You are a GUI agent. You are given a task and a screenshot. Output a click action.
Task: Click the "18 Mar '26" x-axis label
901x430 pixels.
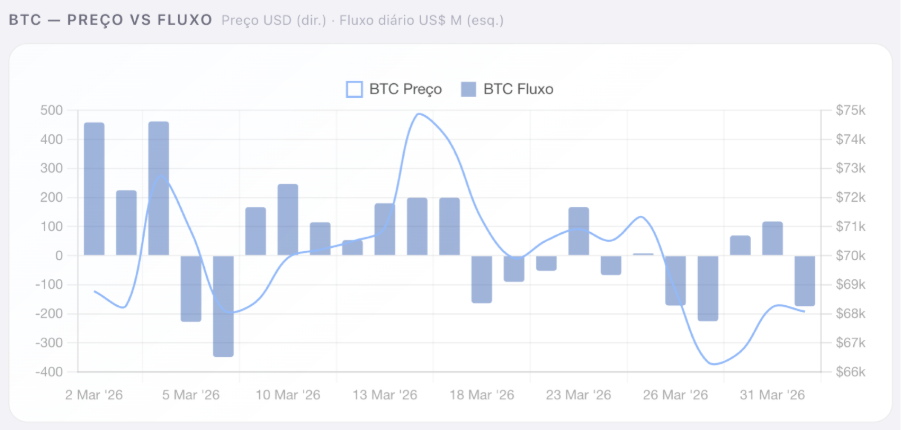(481, 395)
